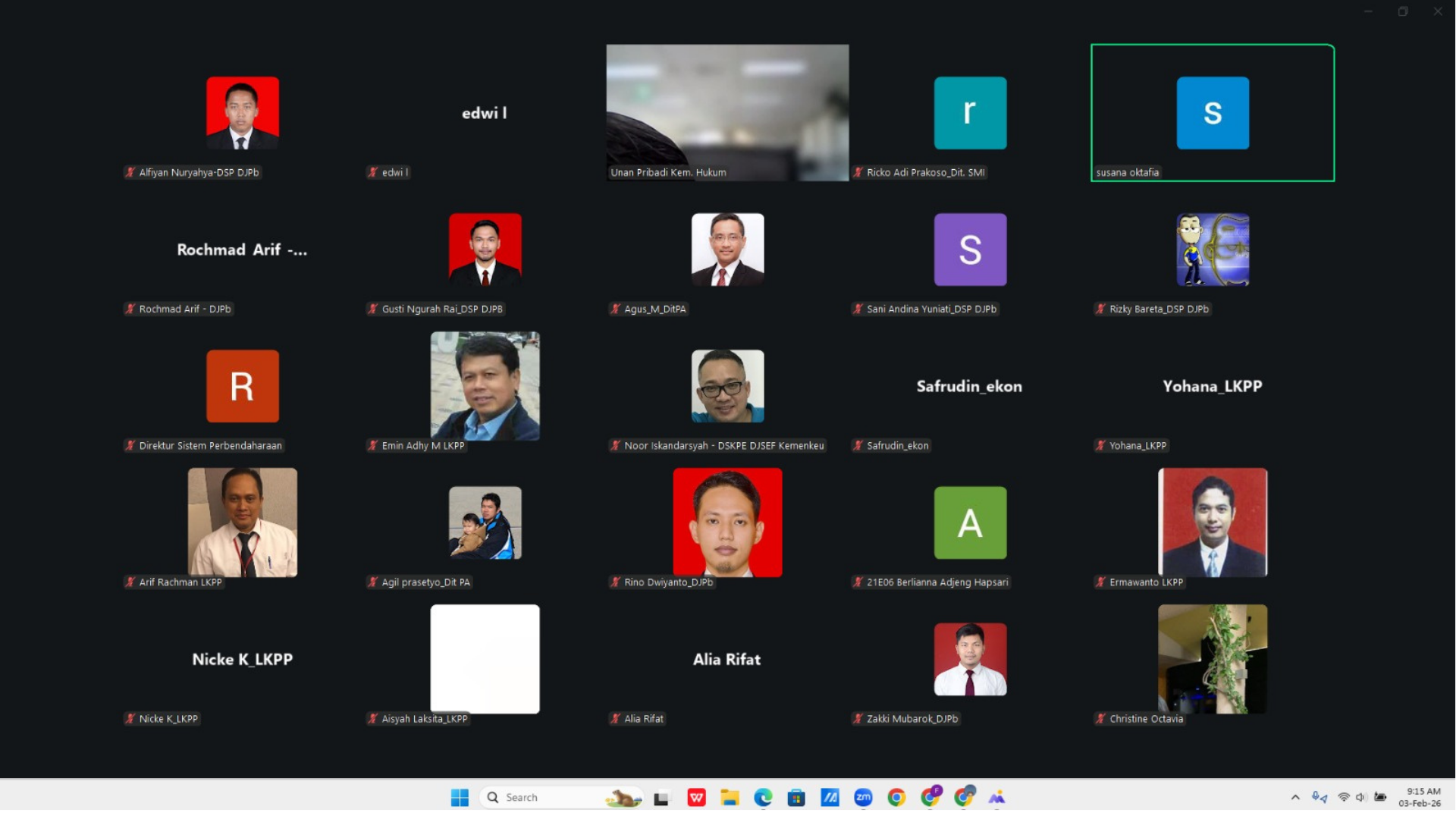This screenshot has width=1456, height=819.
Task: Click Unan Pribadi Kem. Hukum video feed
Action: point(727,112)
